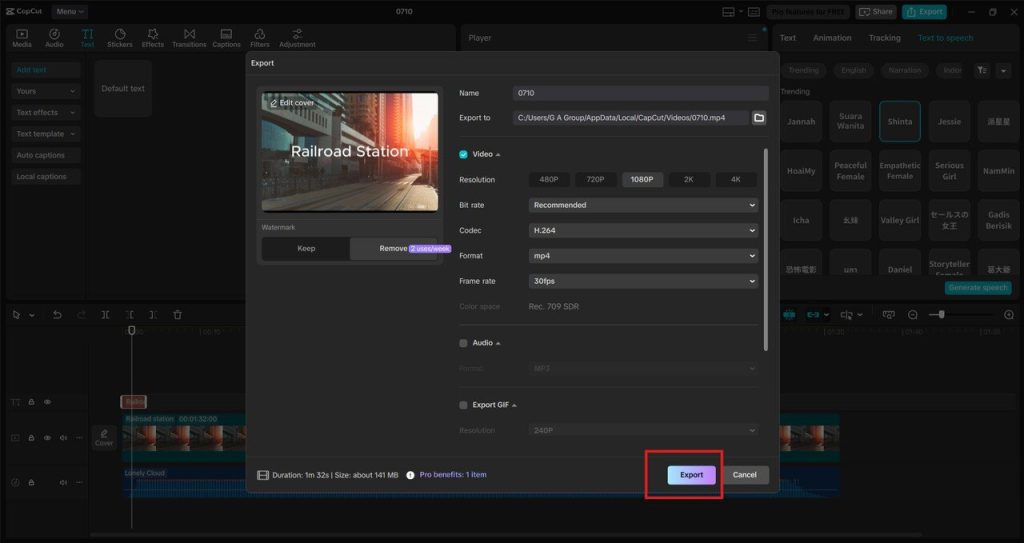Image resolution: width=1024 pixels, height=543 pixels.
Task: Open the Audio panel icon
Action: point(54,38)
